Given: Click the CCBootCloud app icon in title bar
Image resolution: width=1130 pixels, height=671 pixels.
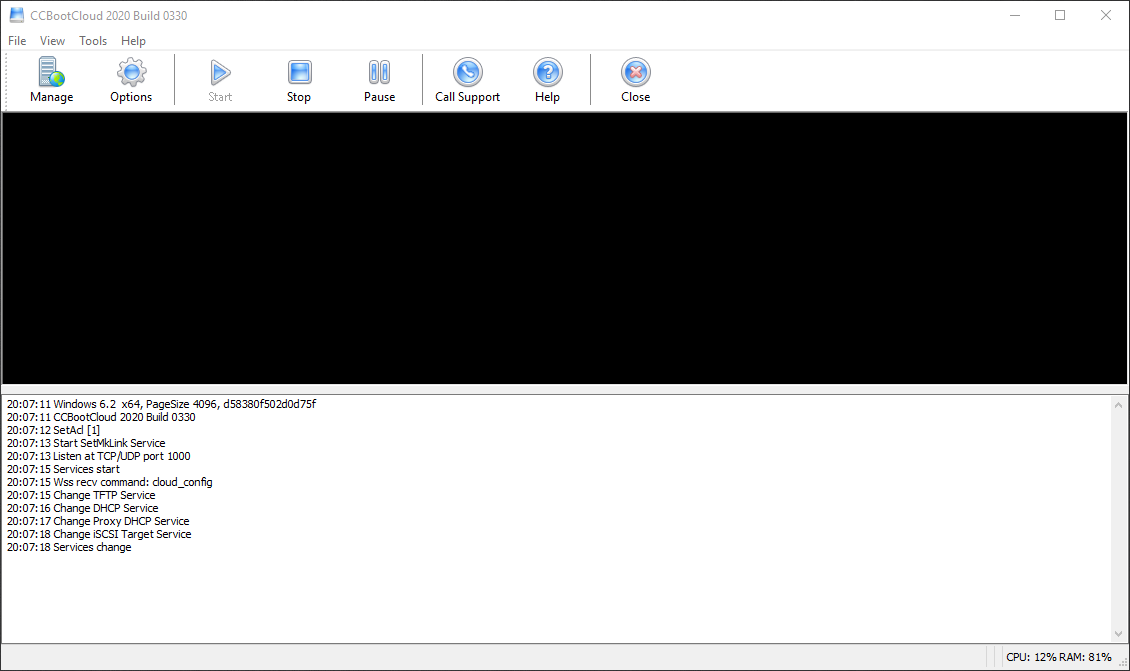Looking at the screenshot, I should [x=16, y=15].
